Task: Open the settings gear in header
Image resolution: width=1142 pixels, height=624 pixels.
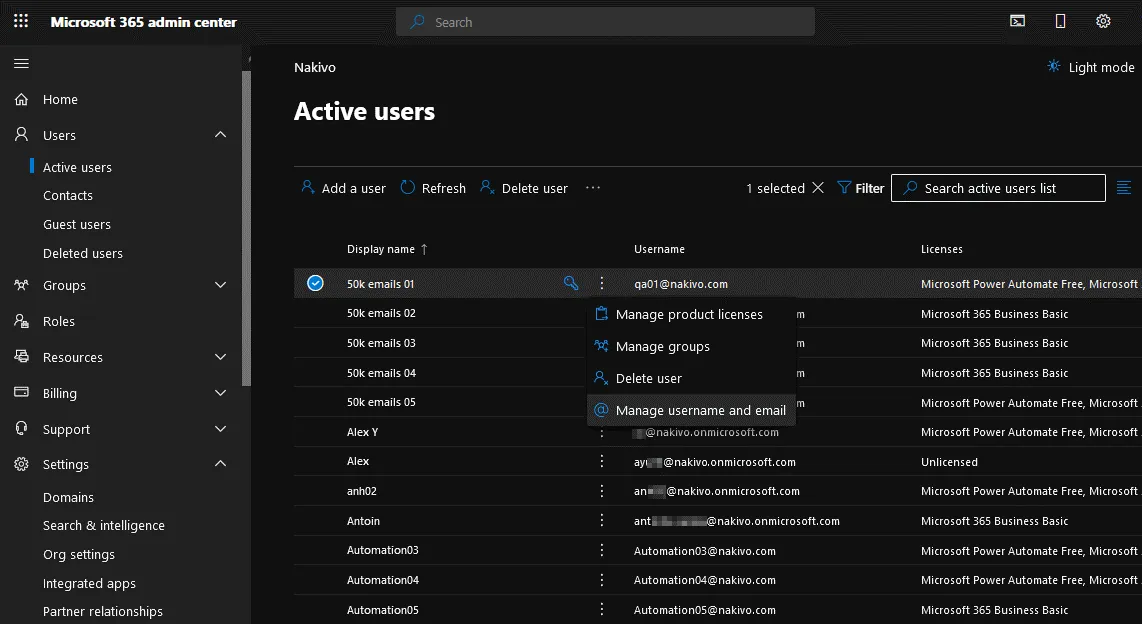Action: pos(1103,21)
